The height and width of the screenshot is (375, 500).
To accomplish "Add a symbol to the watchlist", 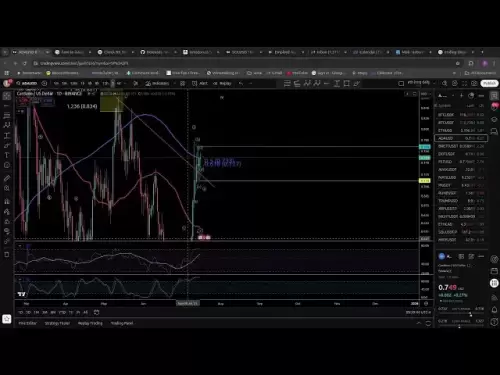I will (461, 96).
